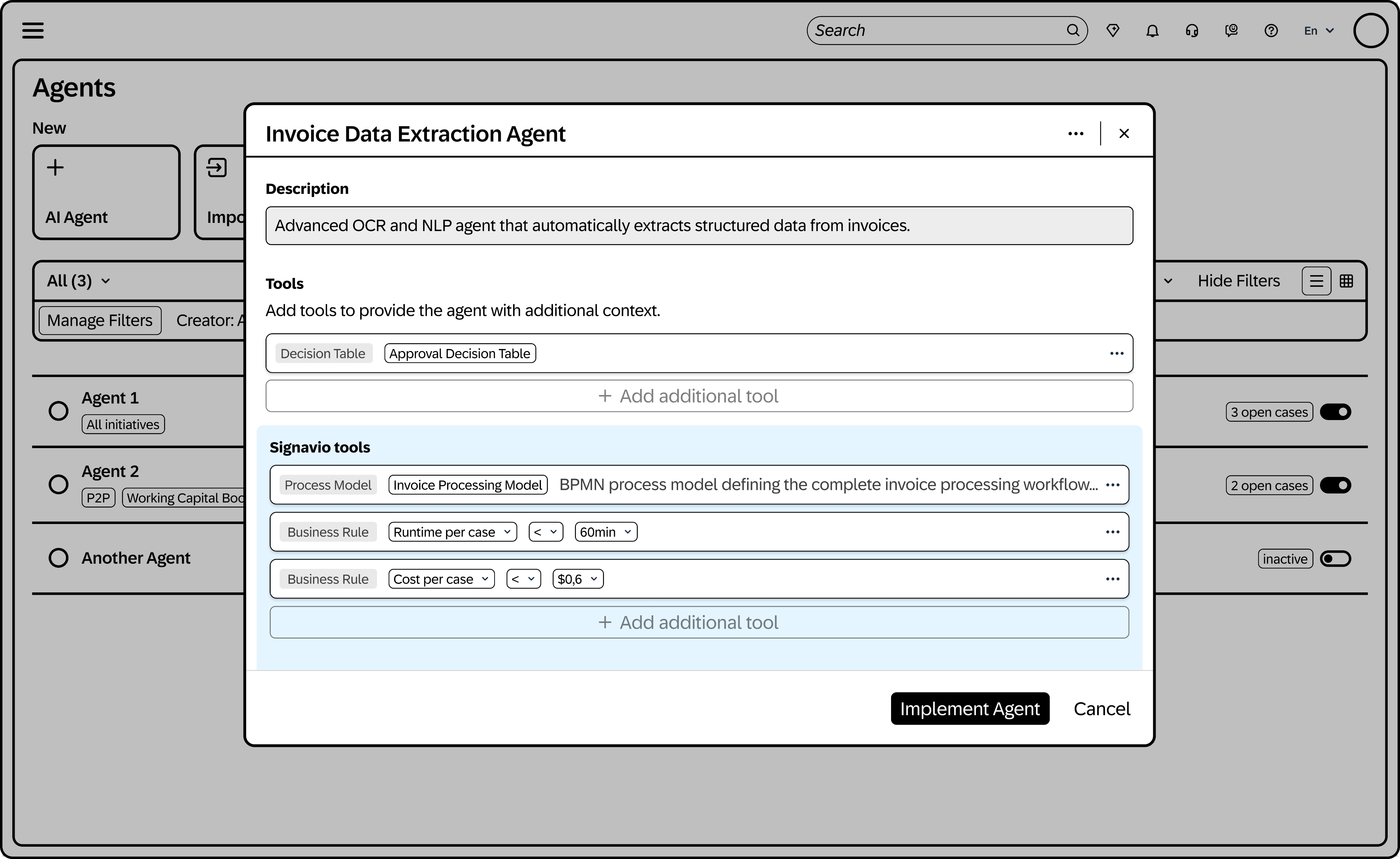Viewport: 1400px width, 859px height.
Task: Toggle Agent 1 active switch off
Action: [x=1335, y=412]
